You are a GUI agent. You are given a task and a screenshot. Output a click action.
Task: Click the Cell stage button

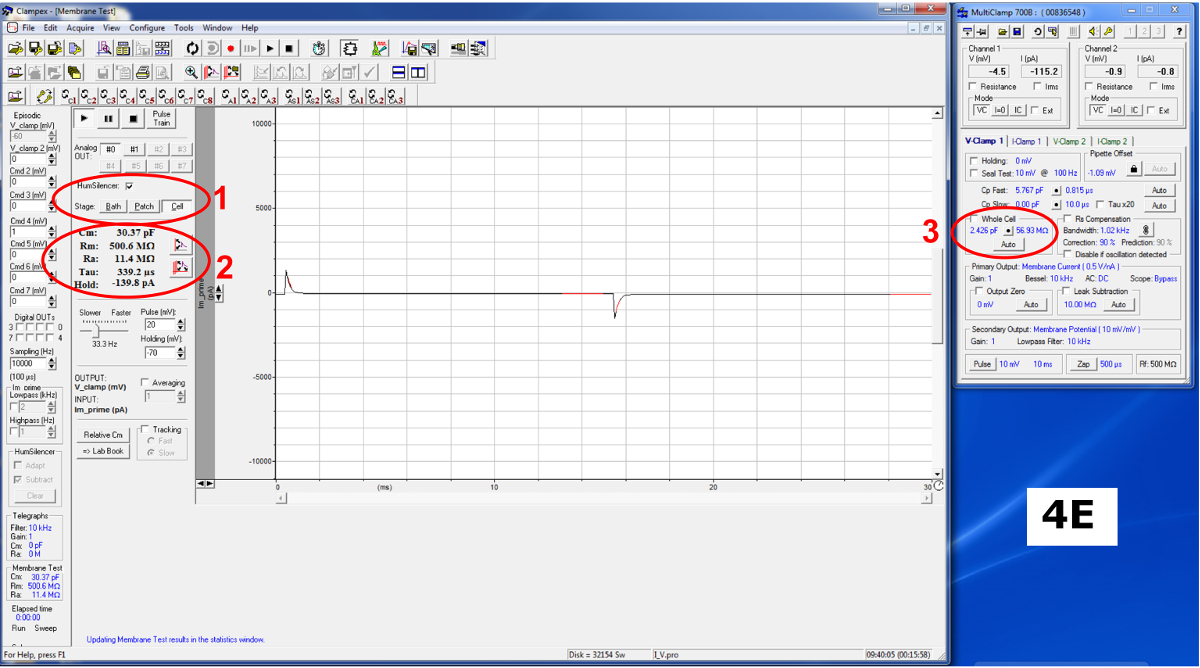177,207
